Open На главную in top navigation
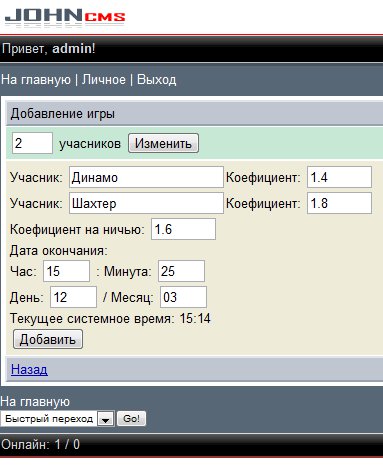Image resolution: width=383 pixels, height=466 pixels. (x=36, y=80)
